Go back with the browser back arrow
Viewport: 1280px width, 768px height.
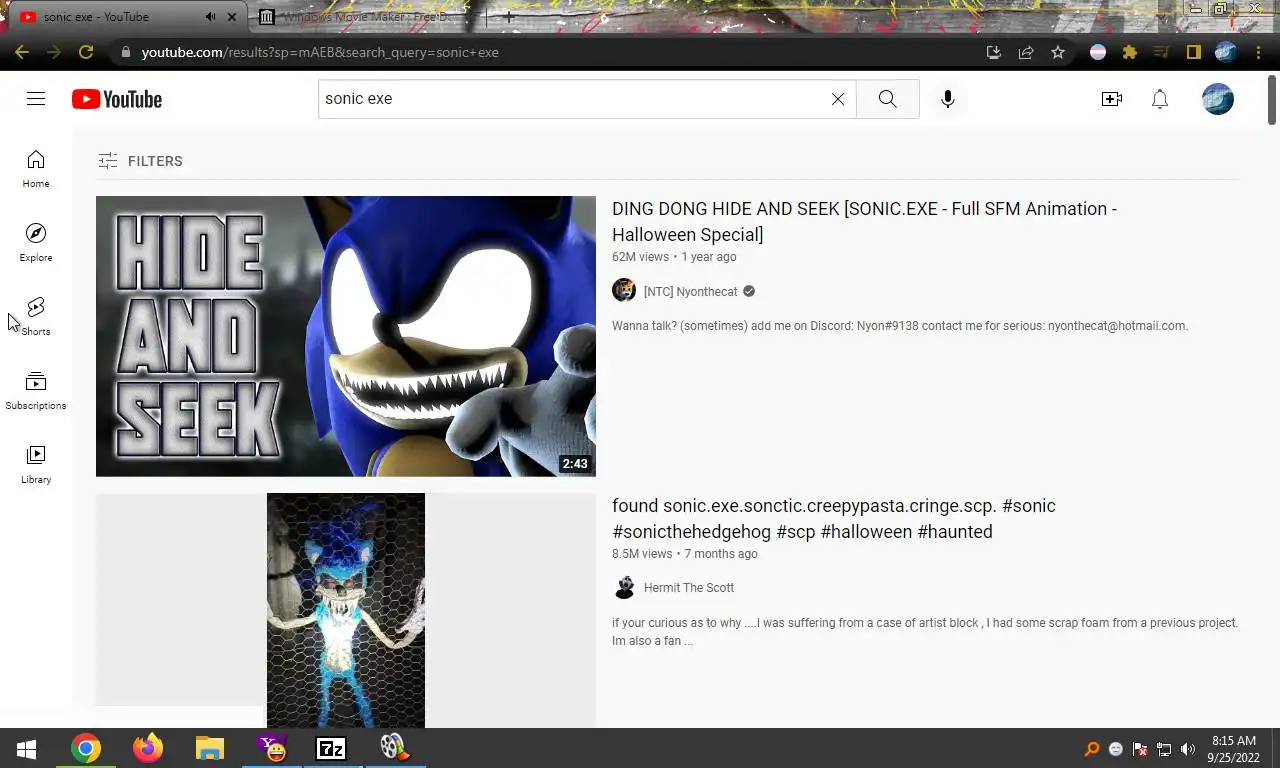pyautogui.click(x=22, y=52)
